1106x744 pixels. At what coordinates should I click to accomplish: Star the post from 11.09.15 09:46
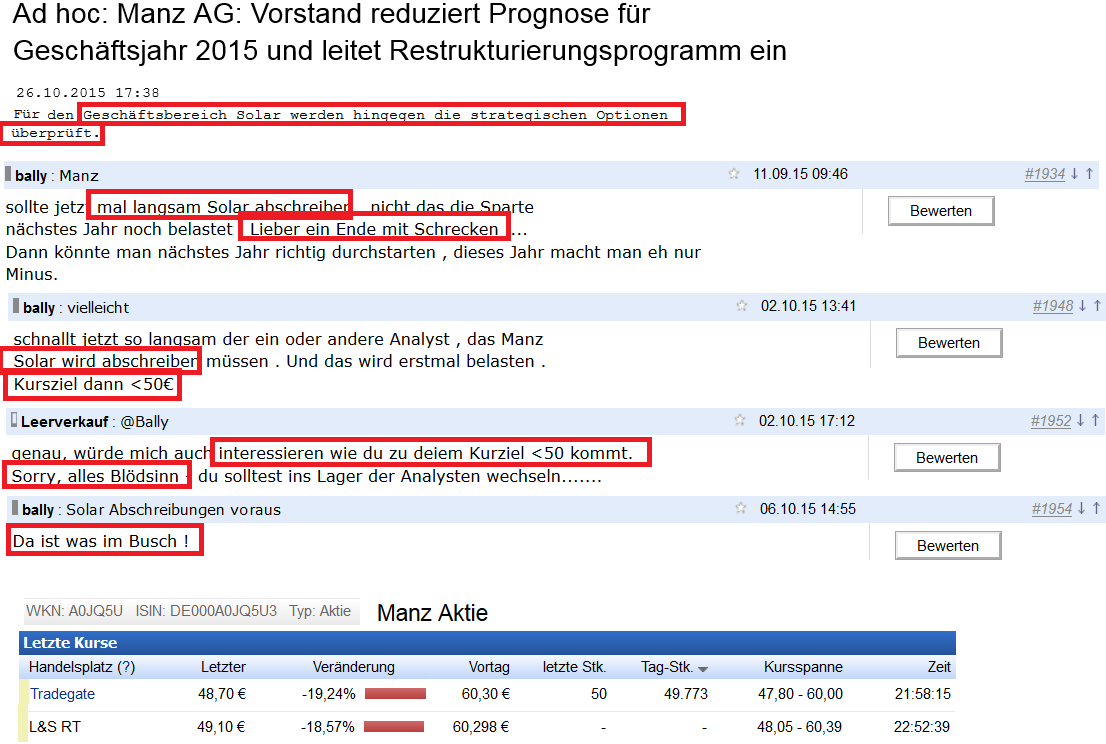[734, 173]
